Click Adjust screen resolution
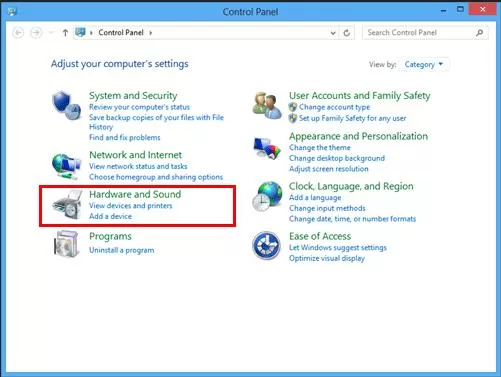 (x=329, y=169)
